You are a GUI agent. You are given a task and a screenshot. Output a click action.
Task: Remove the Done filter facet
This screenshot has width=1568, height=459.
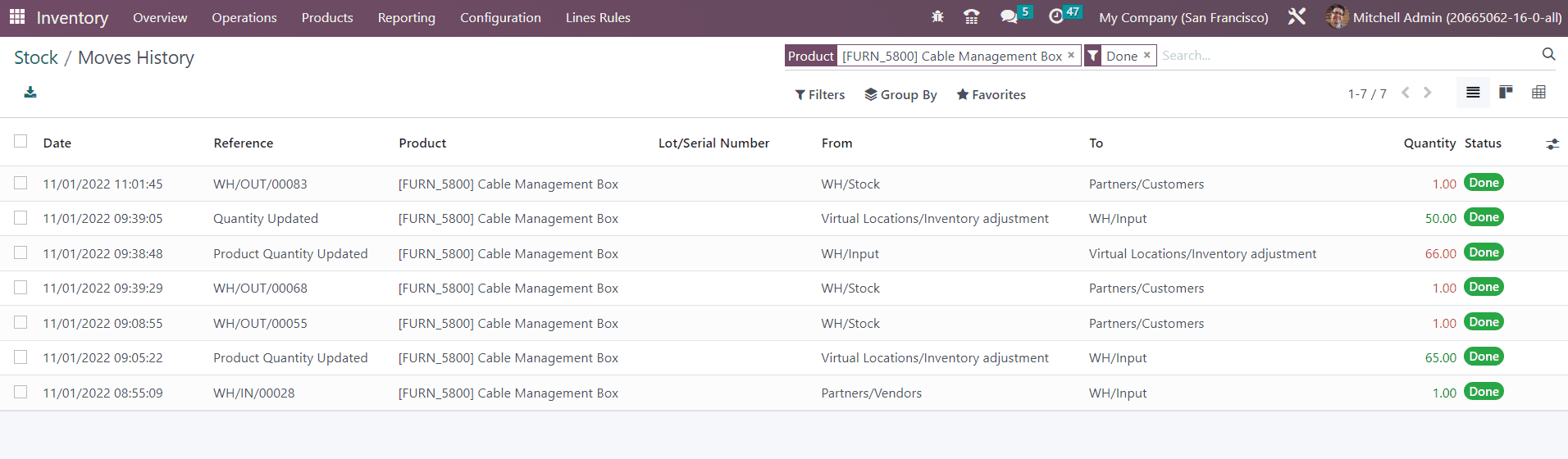tap(1146, 55)
